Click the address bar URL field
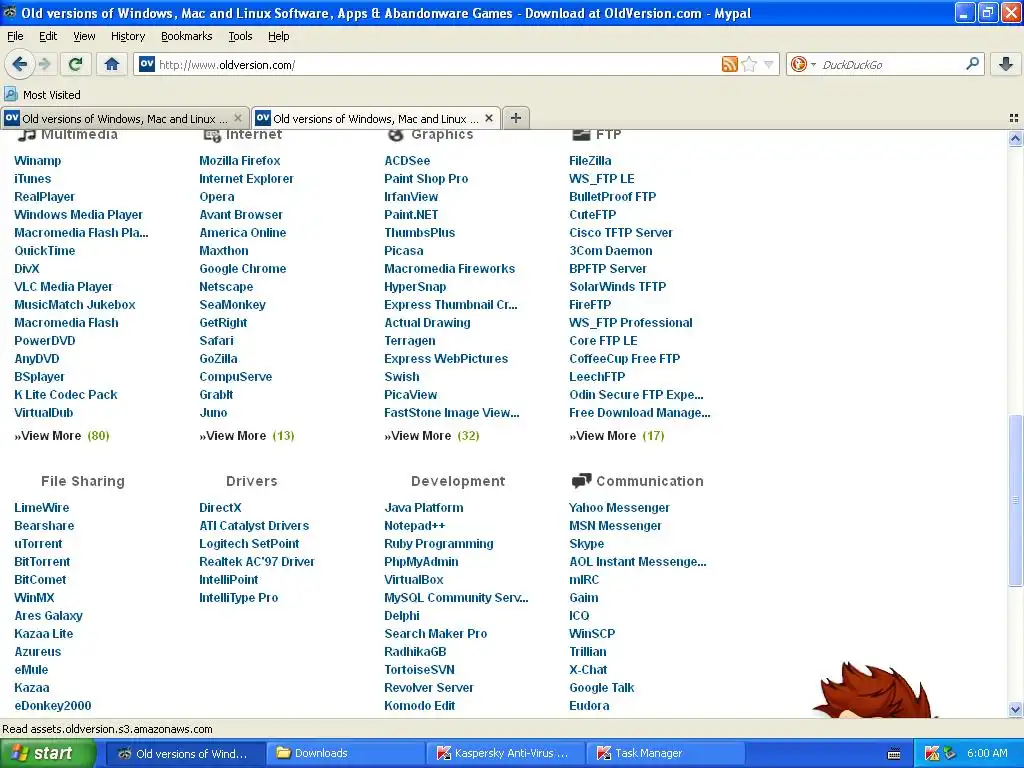The width and height of the screenshot is (1024, 768). 438,65
